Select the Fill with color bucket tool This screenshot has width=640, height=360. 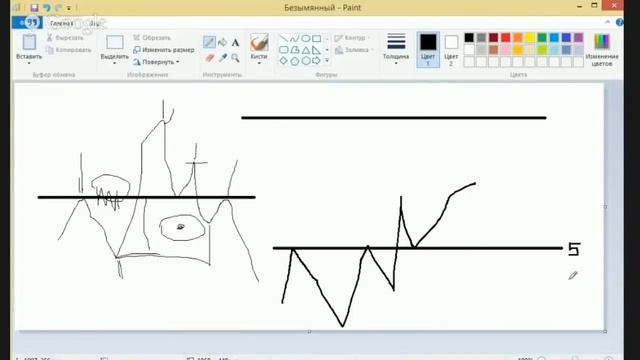click(222, 42)
